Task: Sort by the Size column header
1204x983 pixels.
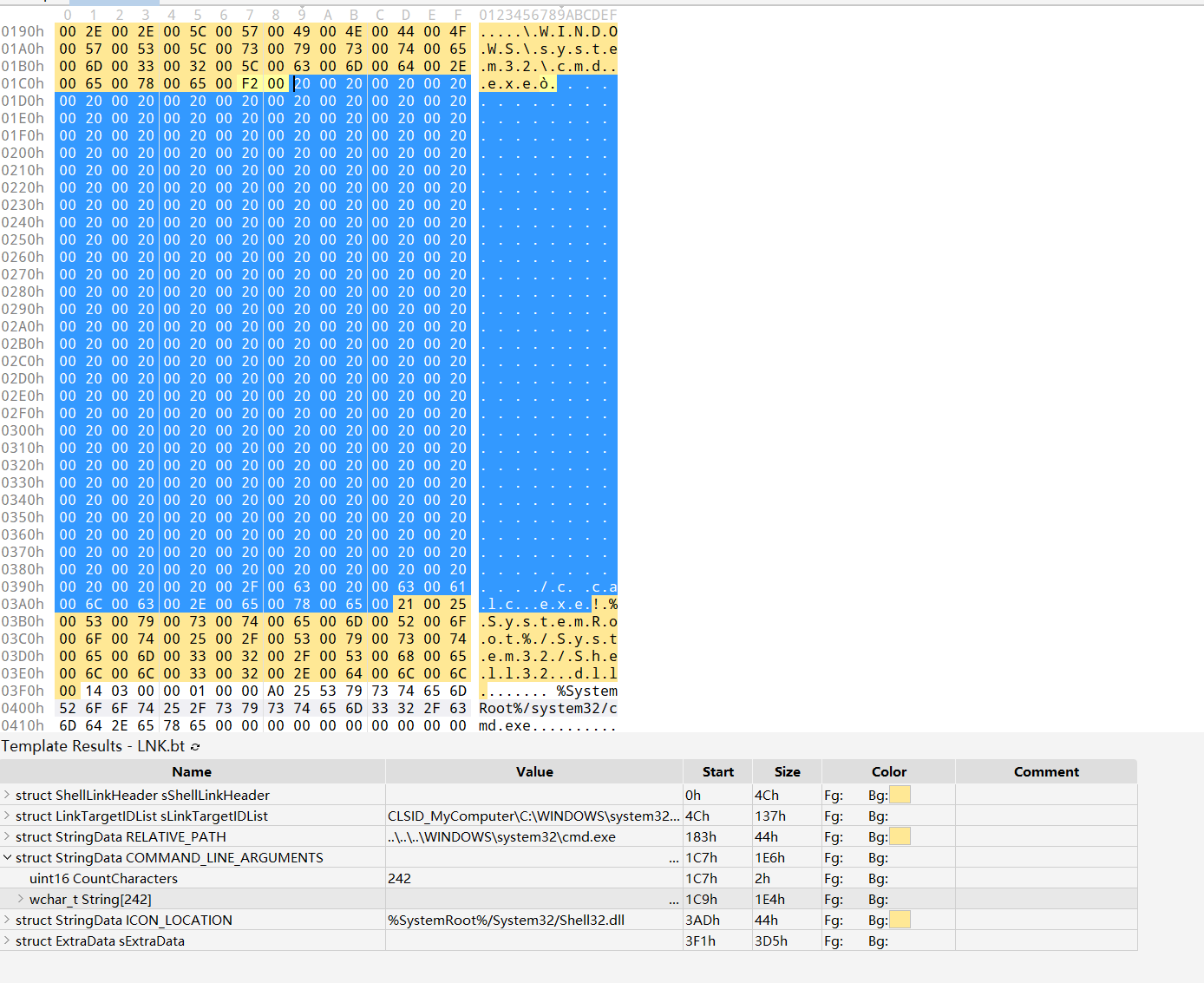Action: pos(787,771)
